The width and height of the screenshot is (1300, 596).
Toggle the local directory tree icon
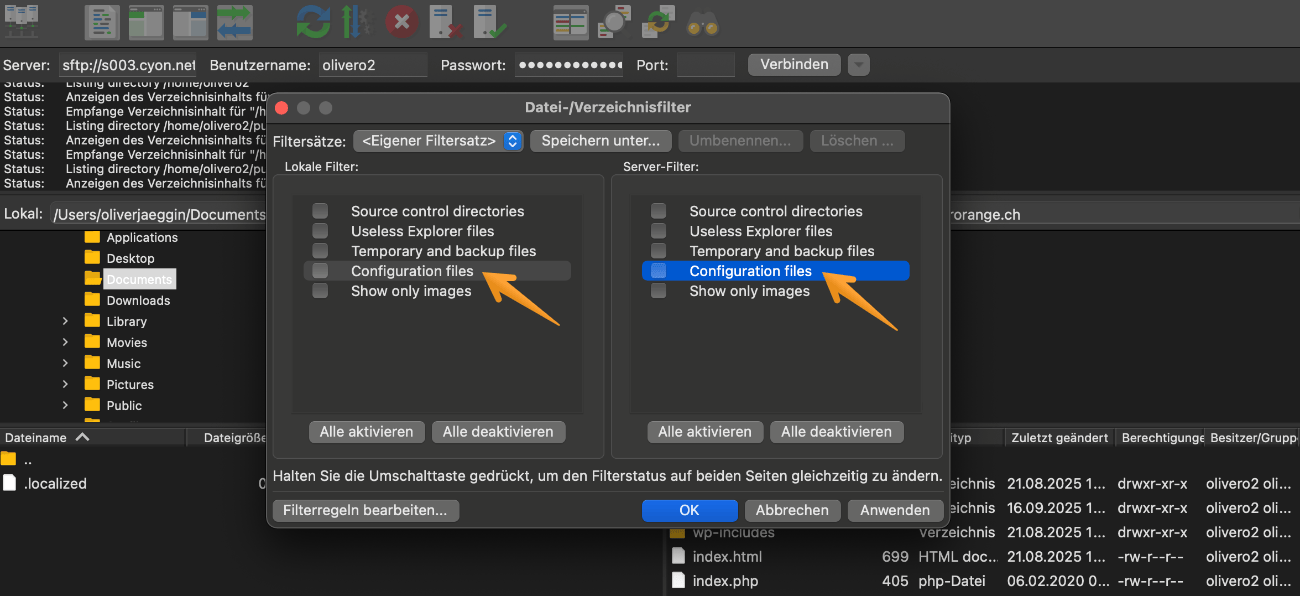click(x=145, y=22)
